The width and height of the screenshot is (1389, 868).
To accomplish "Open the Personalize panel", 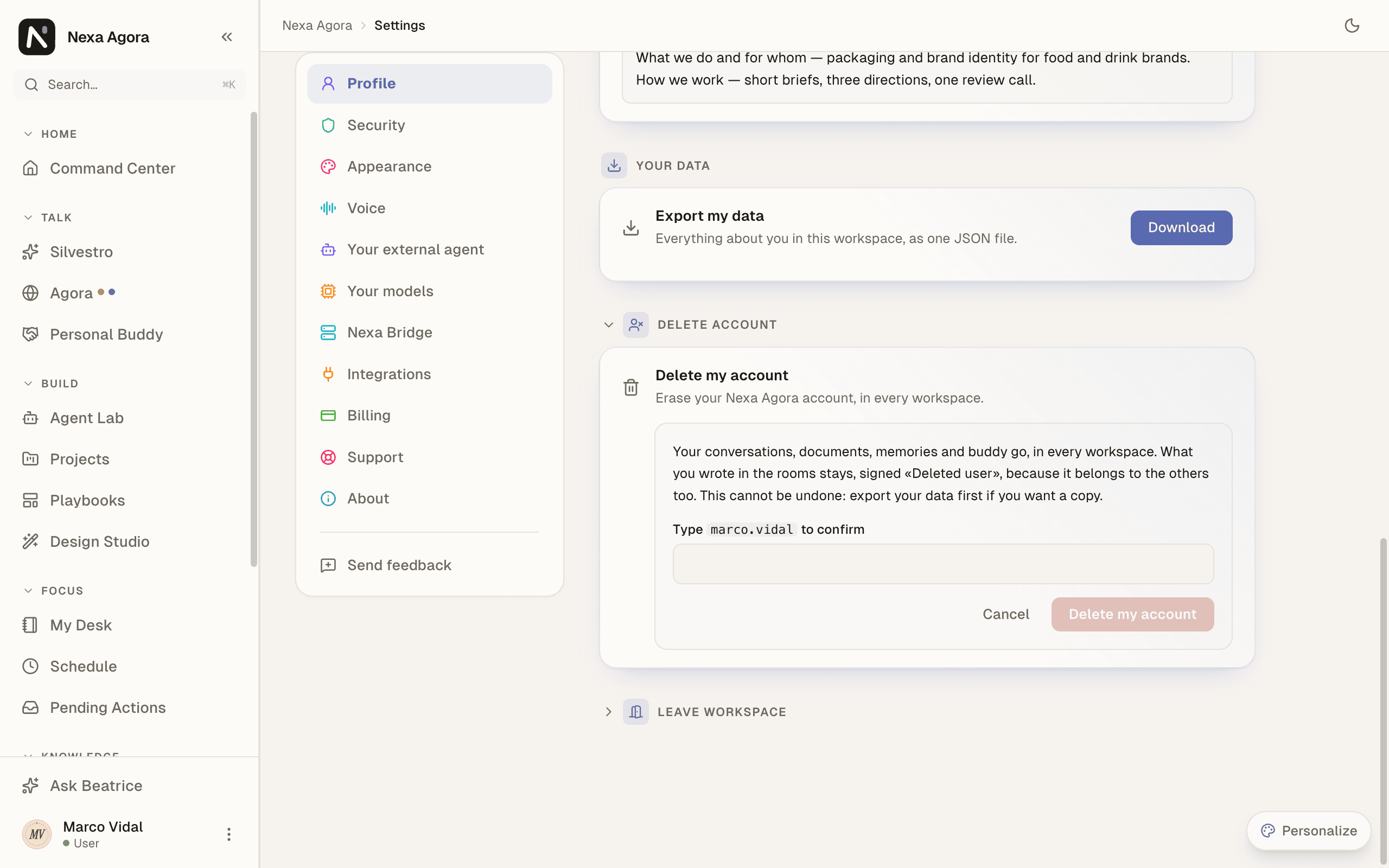I will (x=1309, y=831).
